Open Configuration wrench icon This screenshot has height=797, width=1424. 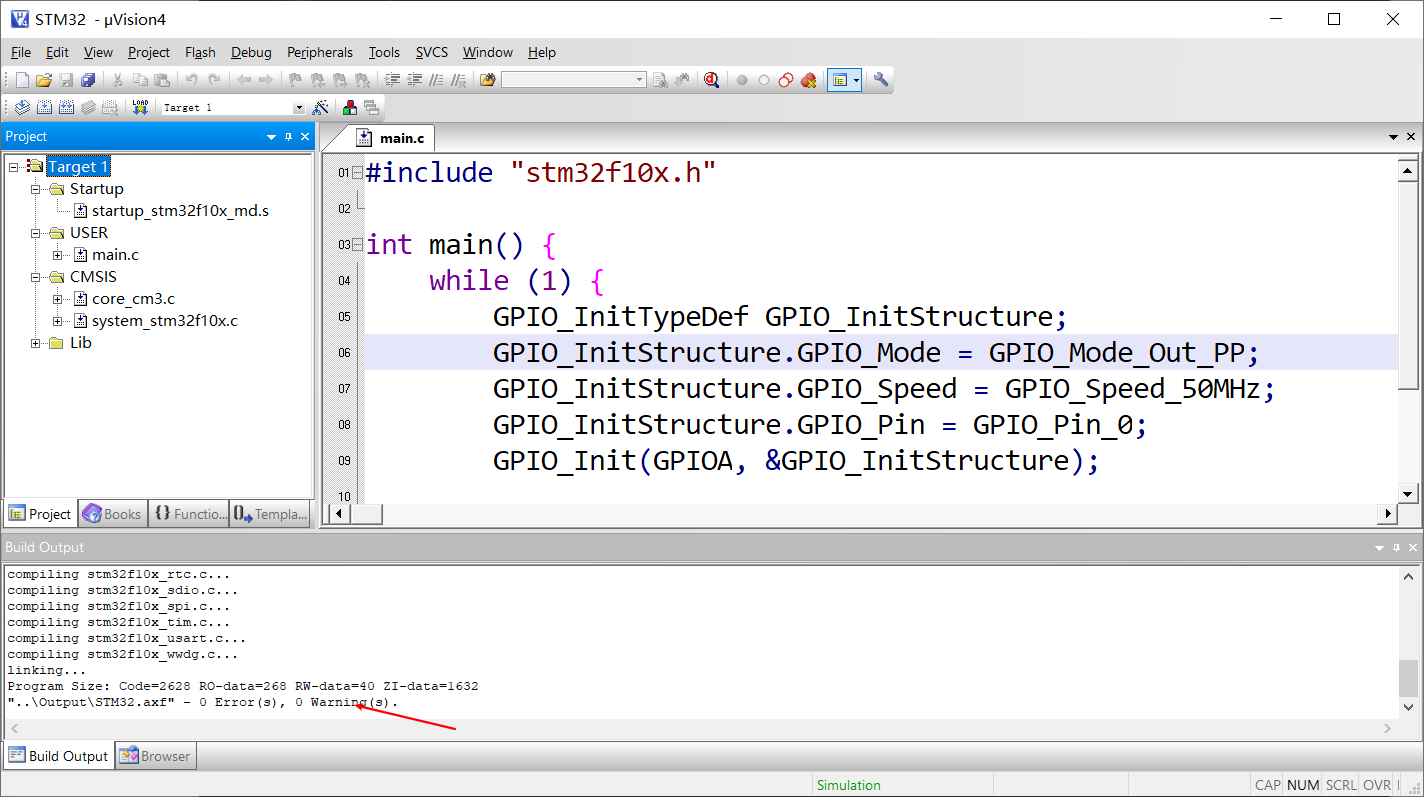(880, 80)
